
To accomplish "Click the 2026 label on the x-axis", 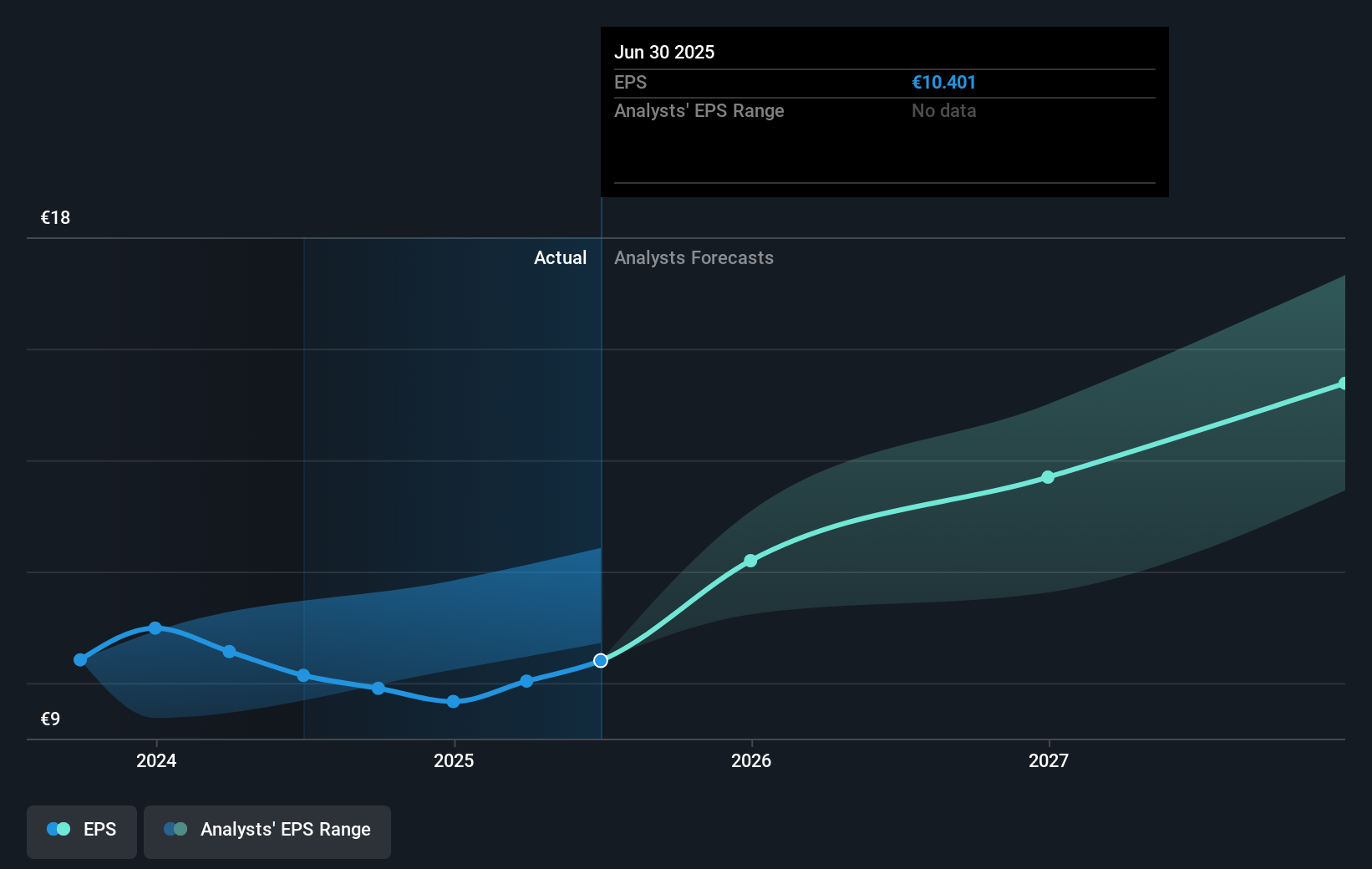I will tap(751, 761).
